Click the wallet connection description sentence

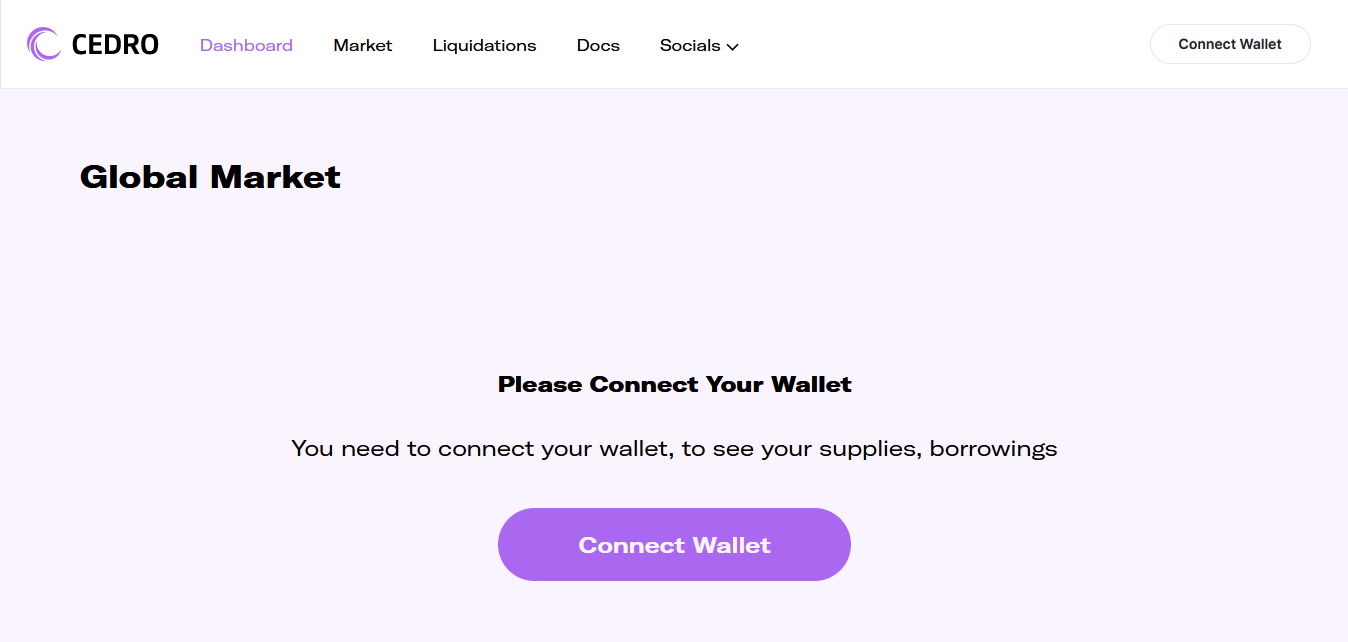[674, 449]
